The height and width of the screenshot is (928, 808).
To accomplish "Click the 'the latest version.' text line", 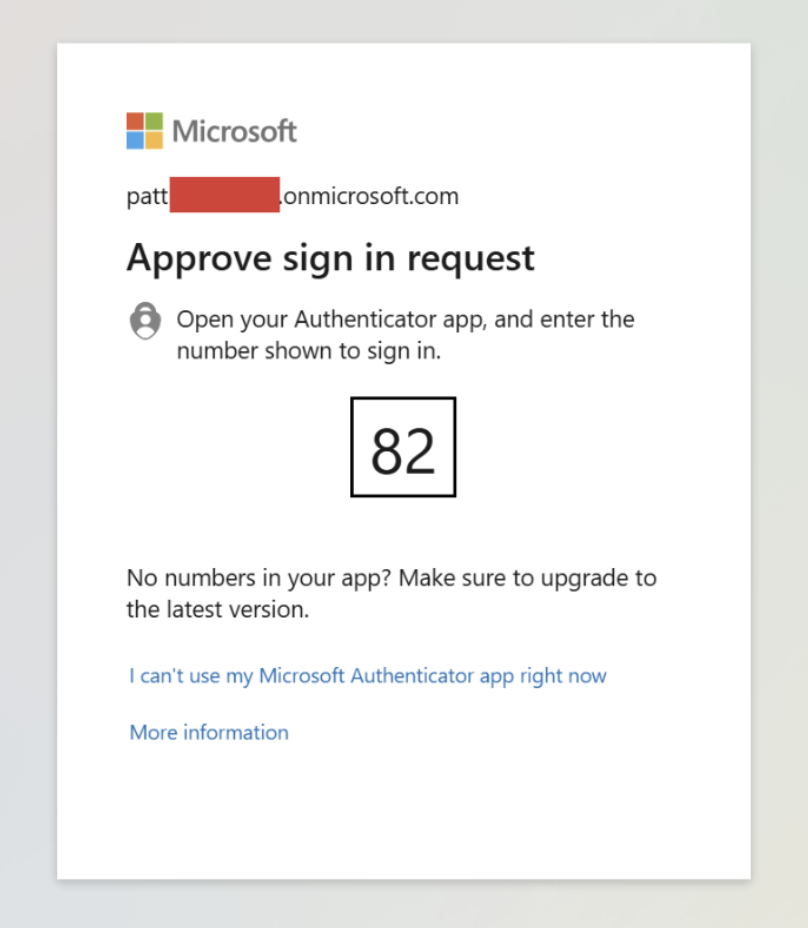I will [217, 609].
